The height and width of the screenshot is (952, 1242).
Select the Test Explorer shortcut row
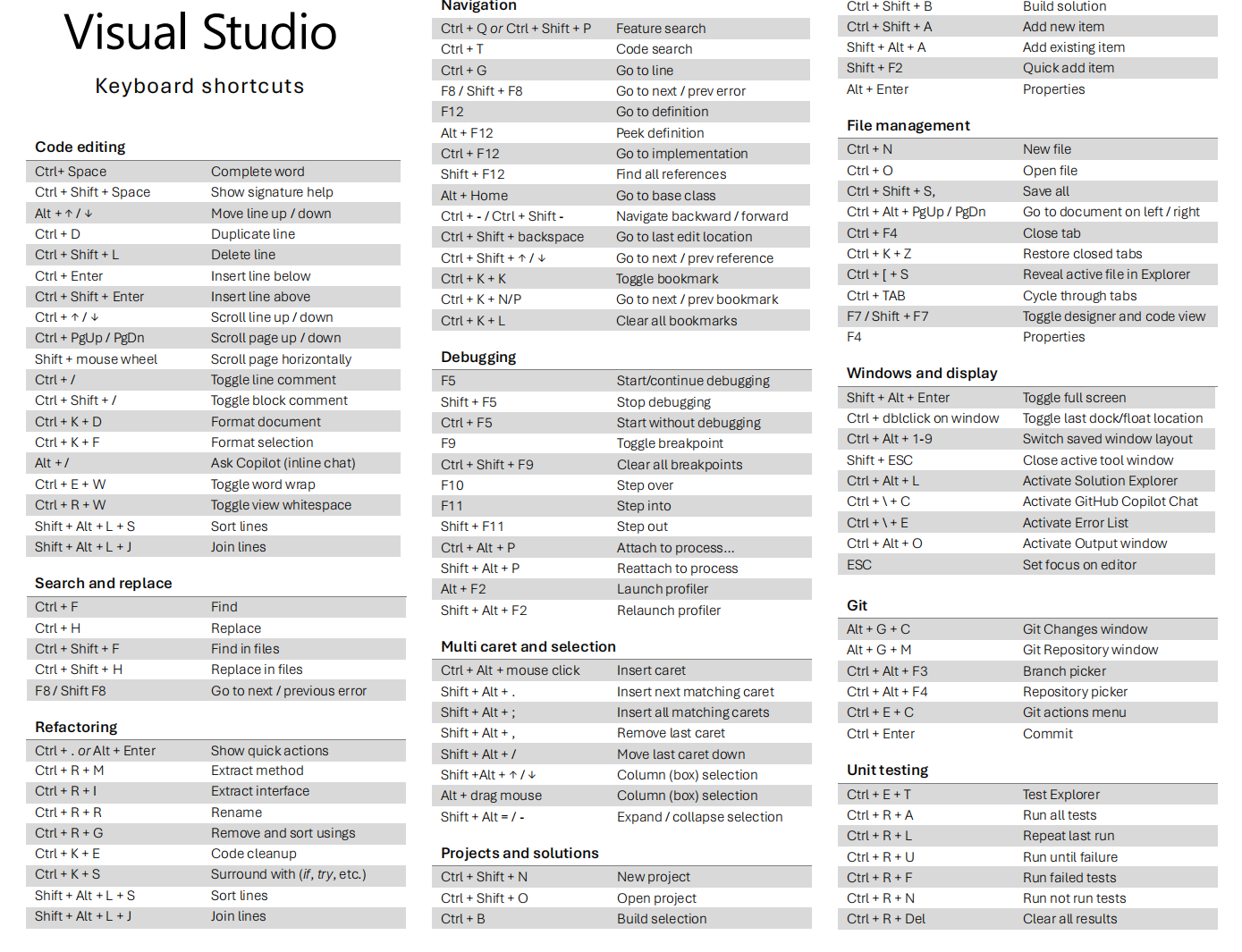tap(1027, 794)
